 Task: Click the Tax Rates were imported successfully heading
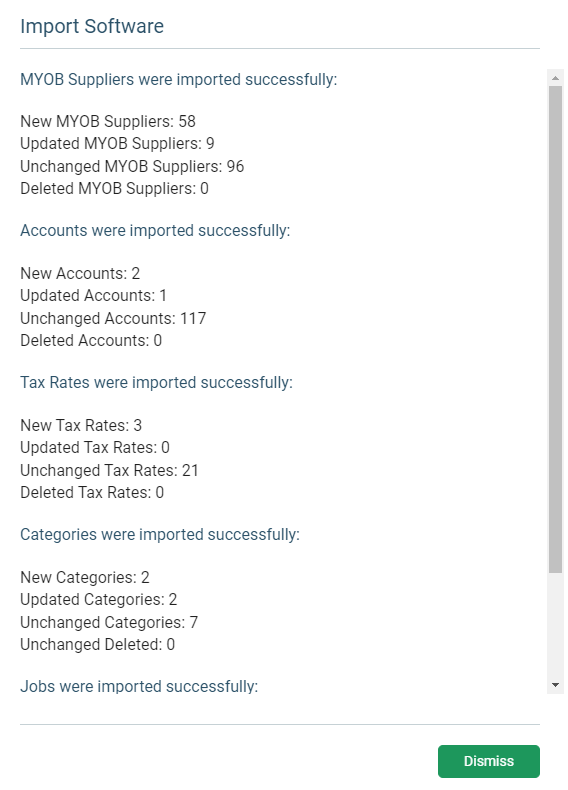[x=156, y=383]
